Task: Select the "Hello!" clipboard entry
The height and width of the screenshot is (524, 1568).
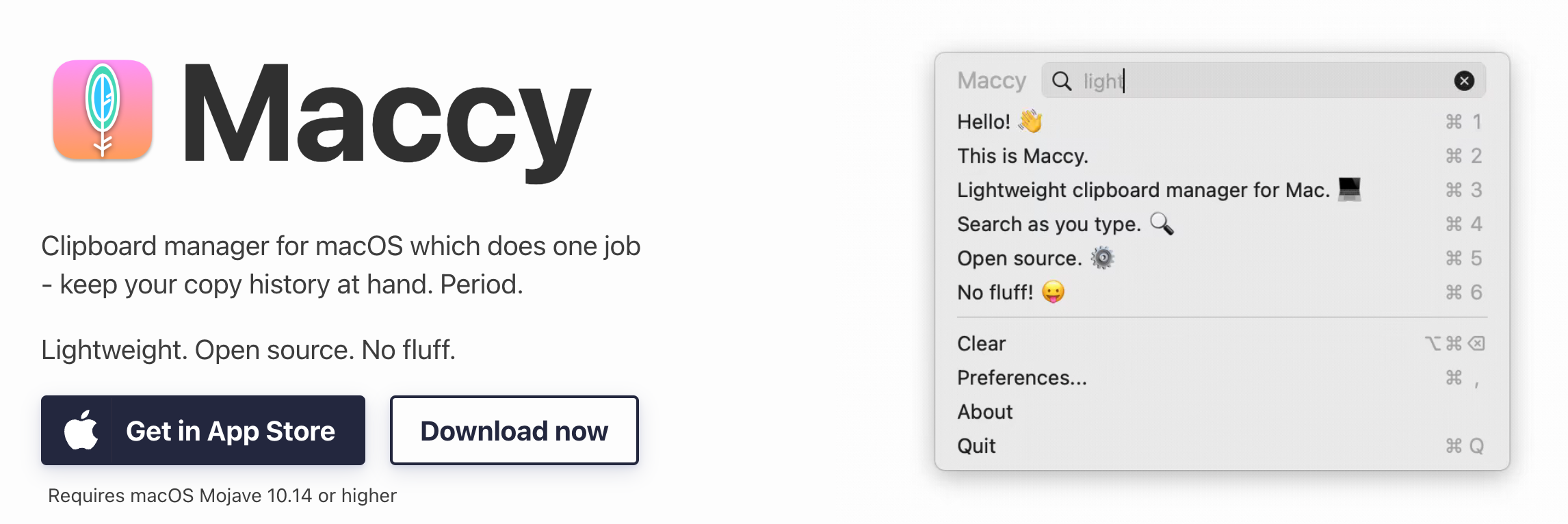Action: [984, 122]
